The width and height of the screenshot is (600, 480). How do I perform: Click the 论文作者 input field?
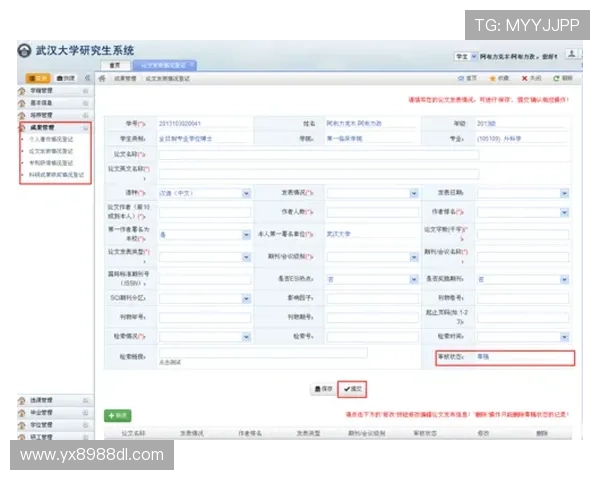click(205, 212)
